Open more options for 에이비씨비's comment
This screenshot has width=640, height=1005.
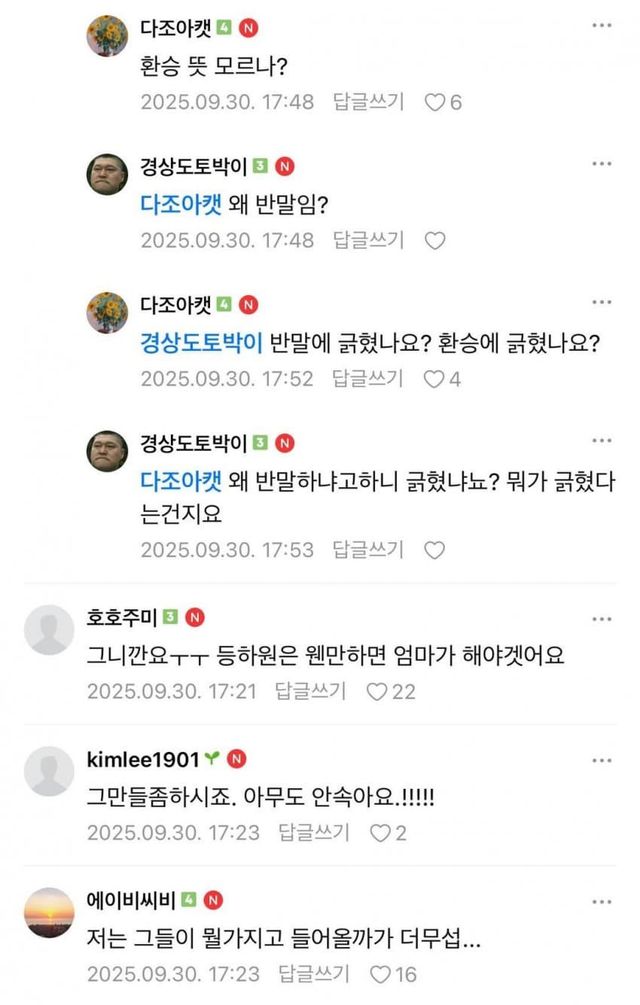[601, 900]
